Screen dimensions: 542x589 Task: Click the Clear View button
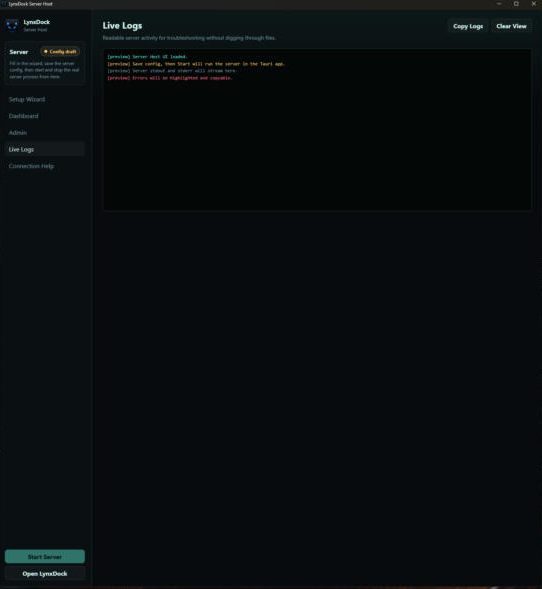[511, 26]
